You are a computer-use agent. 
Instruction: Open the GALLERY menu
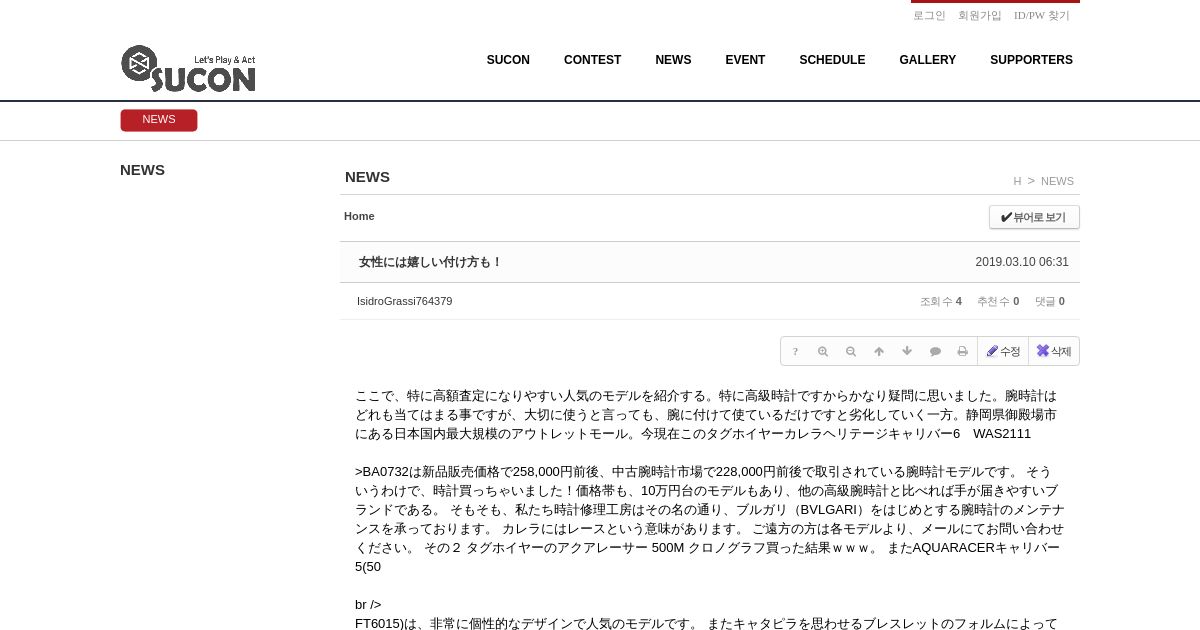(927, 60)
